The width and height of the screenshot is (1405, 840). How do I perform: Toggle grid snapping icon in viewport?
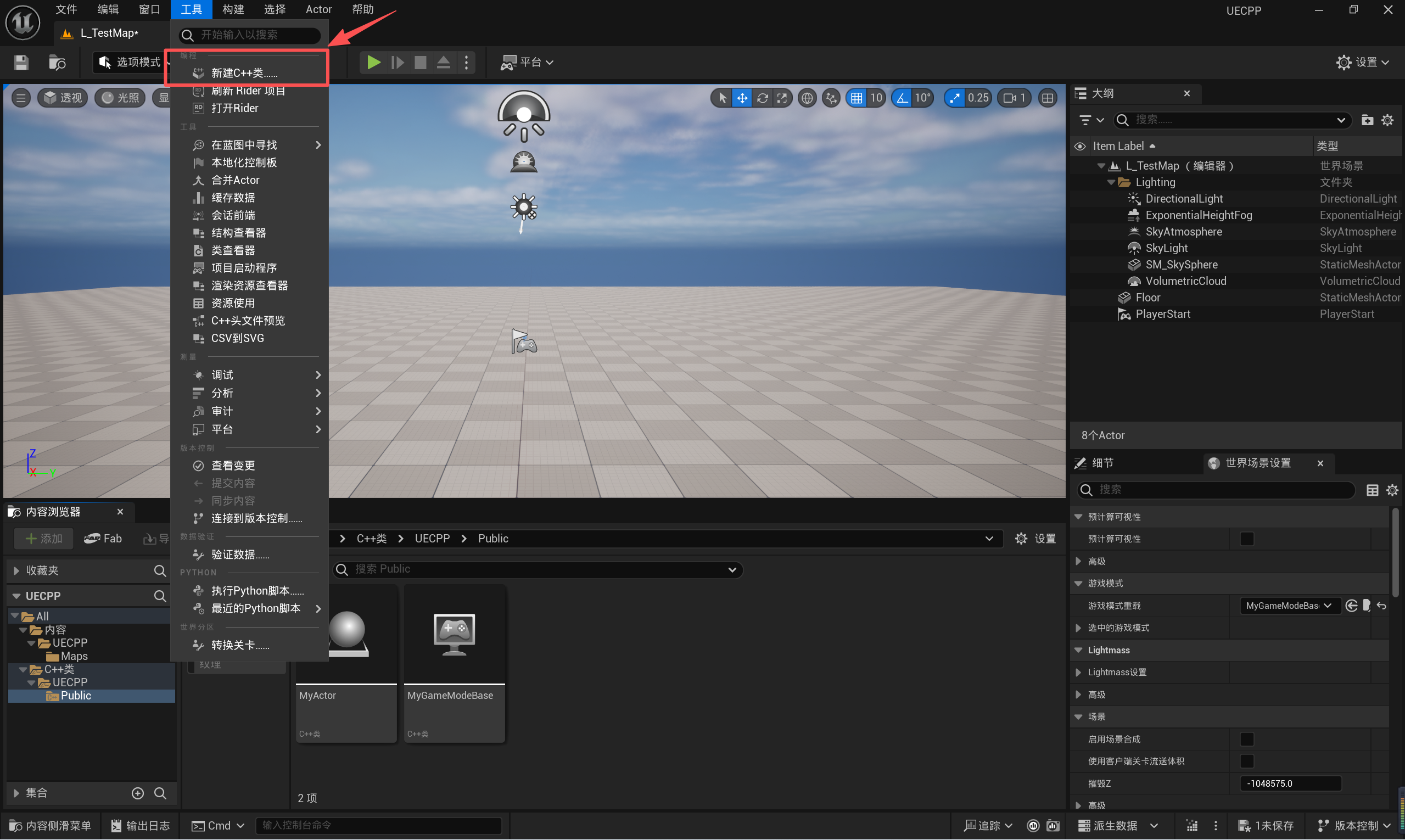tap(856, 98)
